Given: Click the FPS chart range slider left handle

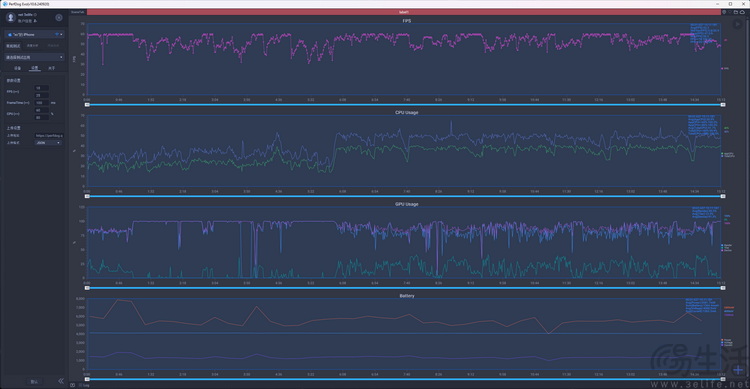Looking at the screenshot, I should (87, 104).
